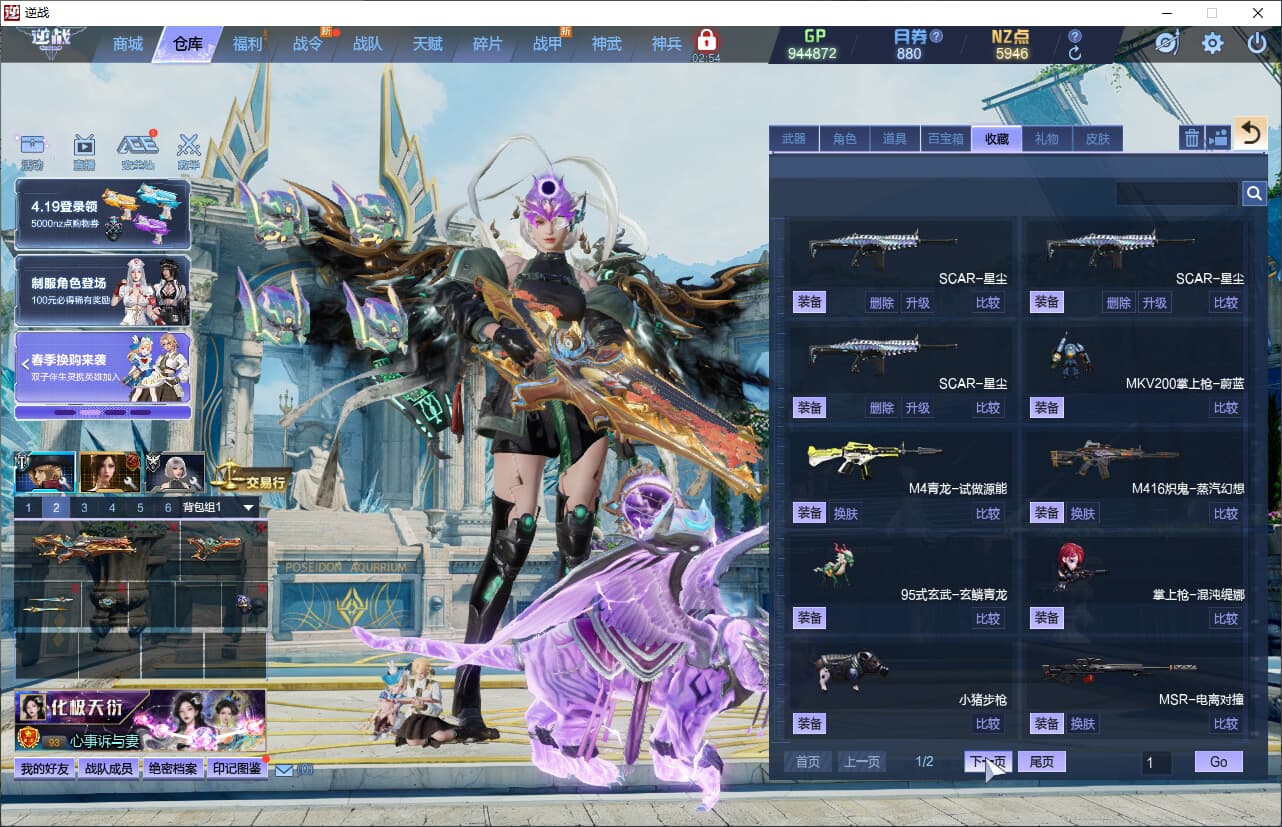Select backpack slot 3
The height and width of the screenshot is (827, 1282).
point(84,508)
